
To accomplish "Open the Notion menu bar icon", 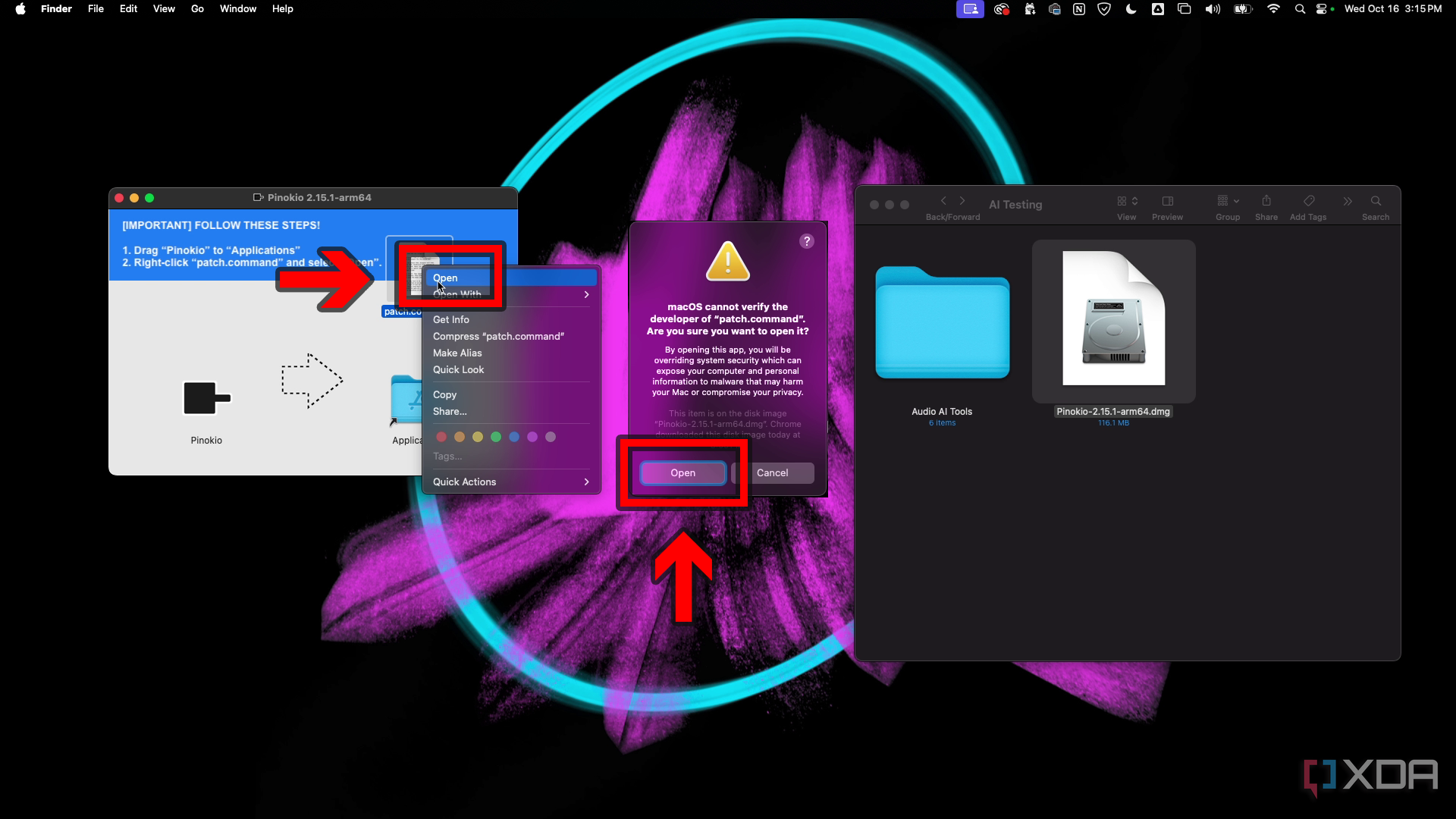I will [1079, 9].
